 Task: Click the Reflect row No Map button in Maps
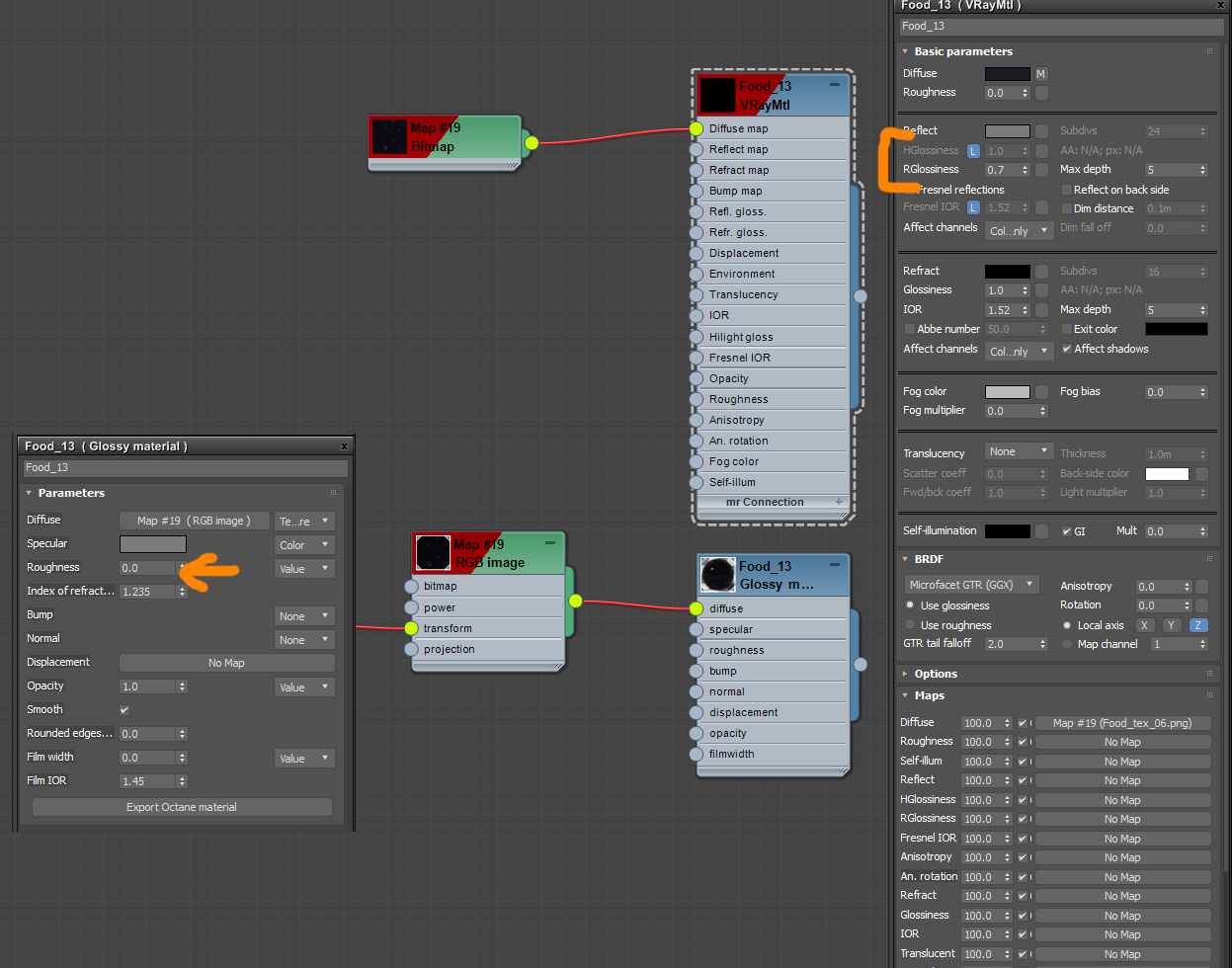[x=1122, y=780]
